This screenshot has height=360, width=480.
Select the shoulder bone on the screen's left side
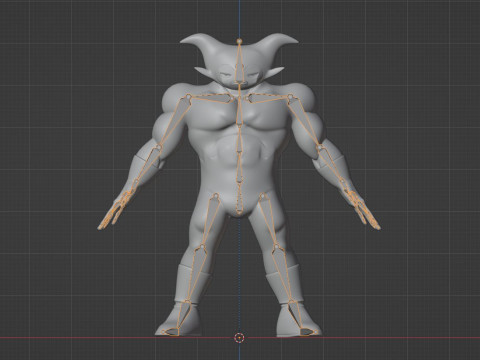click(x=211, y=98)
